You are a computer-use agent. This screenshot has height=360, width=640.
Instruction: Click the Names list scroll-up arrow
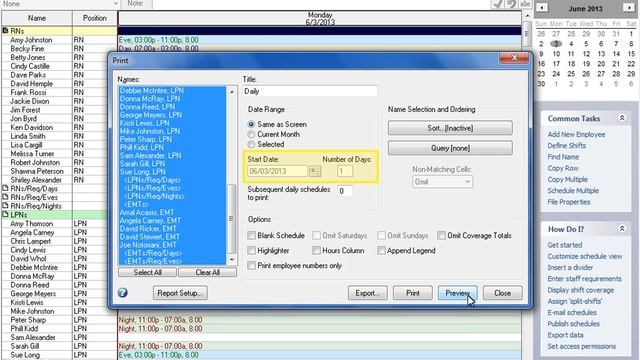[232, 91]
